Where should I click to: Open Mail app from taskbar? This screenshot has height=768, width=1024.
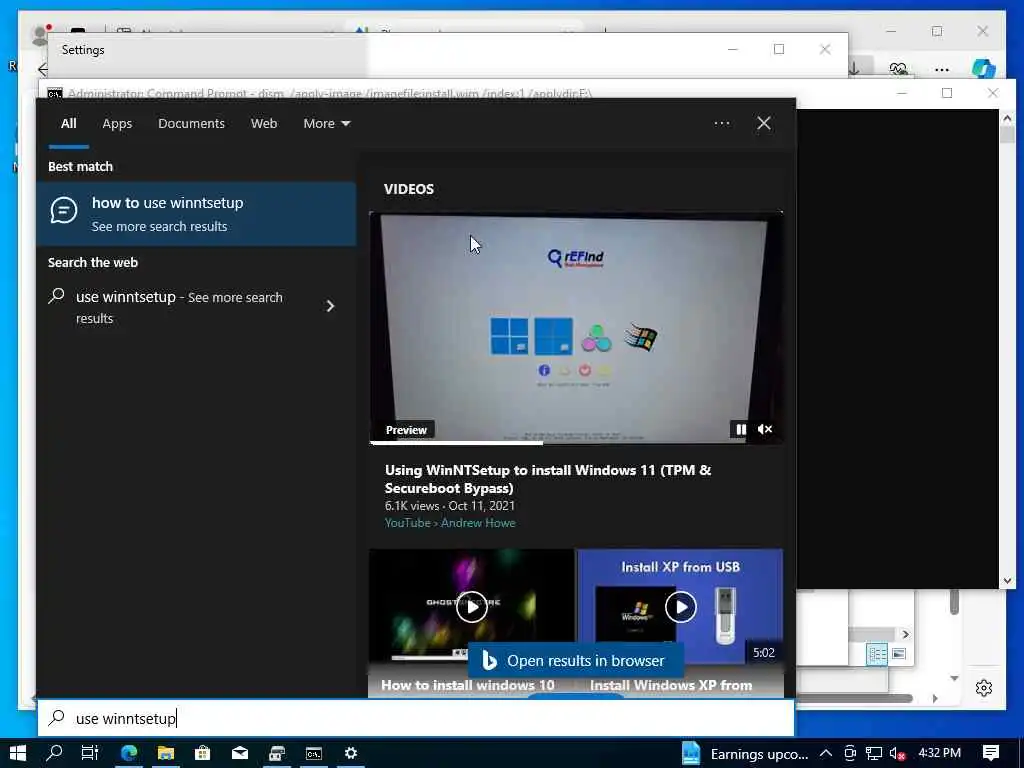tap(240, 754)
